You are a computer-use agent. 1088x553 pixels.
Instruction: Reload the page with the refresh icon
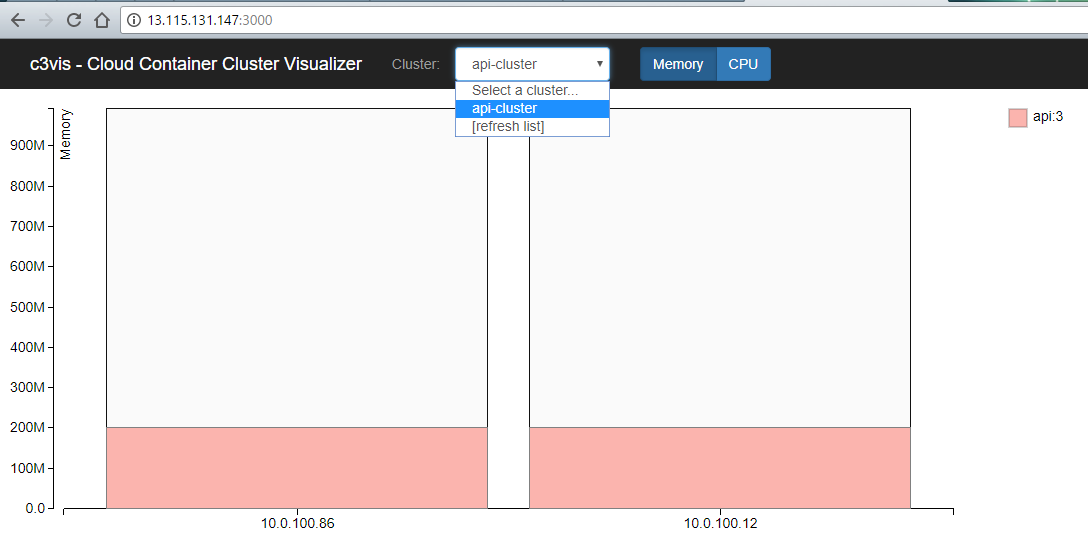tap(74, 20)
